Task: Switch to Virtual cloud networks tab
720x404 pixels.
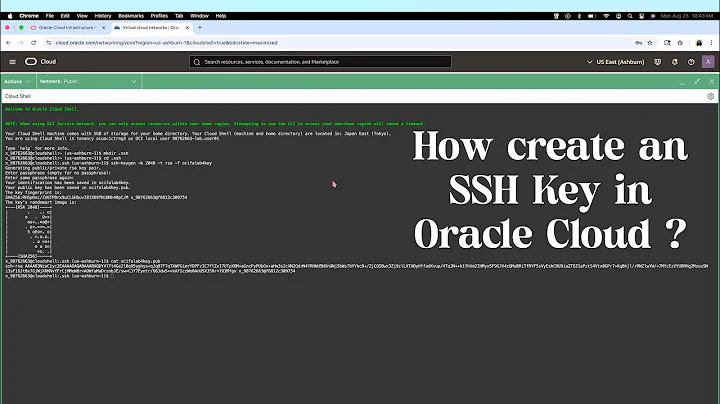Action: (152, 28)
